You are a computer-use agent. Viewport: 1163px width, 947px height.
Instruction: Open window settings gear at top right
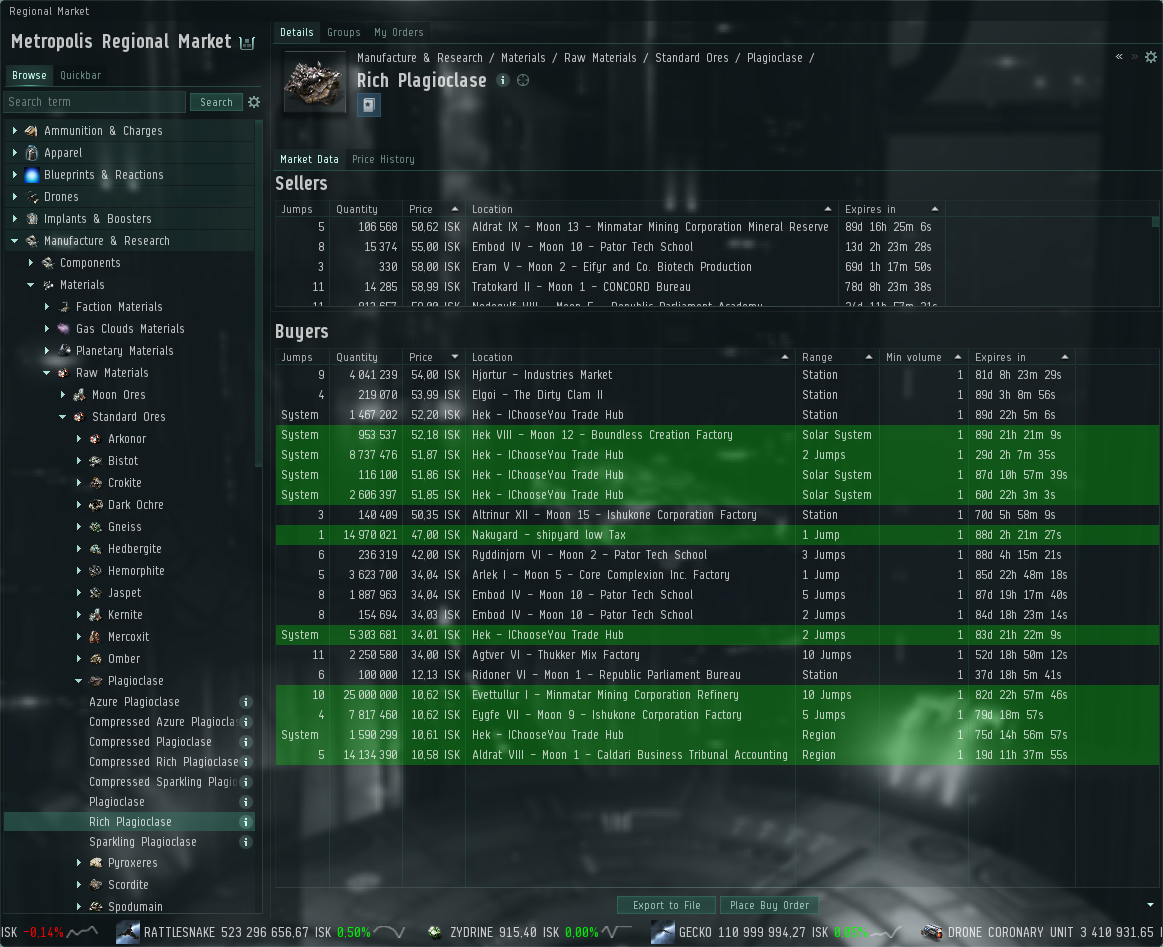click(x=1150, y=57)
